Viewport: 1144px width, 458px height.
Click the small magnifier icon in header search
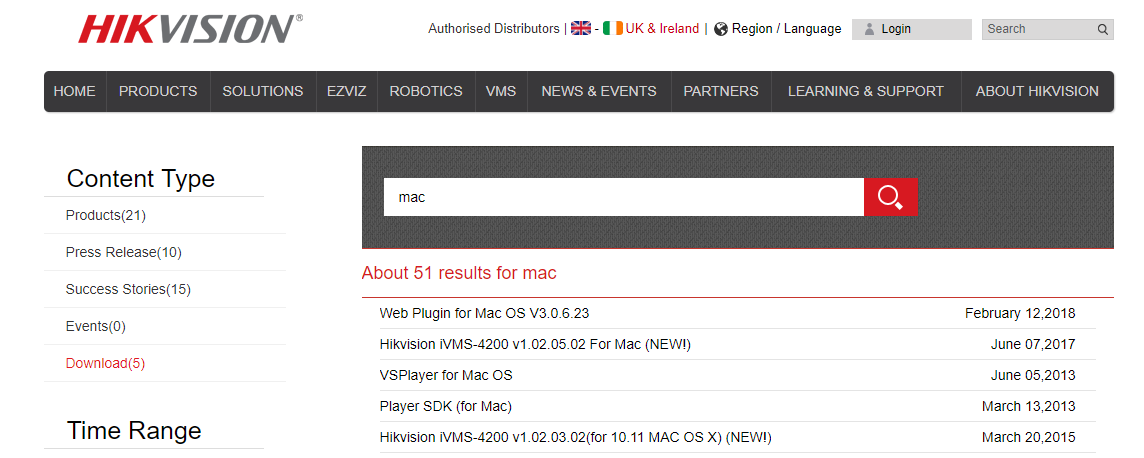click(1102, 30)
